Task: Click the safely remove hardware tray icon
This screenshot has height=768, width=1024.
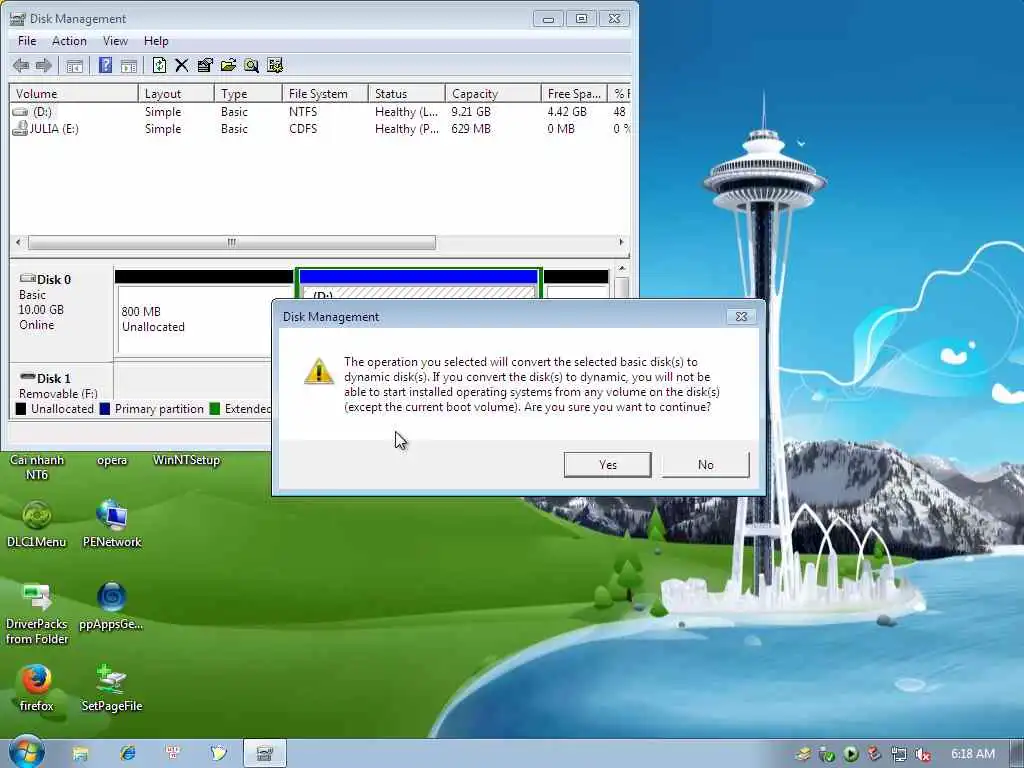Action: [827, 754]
